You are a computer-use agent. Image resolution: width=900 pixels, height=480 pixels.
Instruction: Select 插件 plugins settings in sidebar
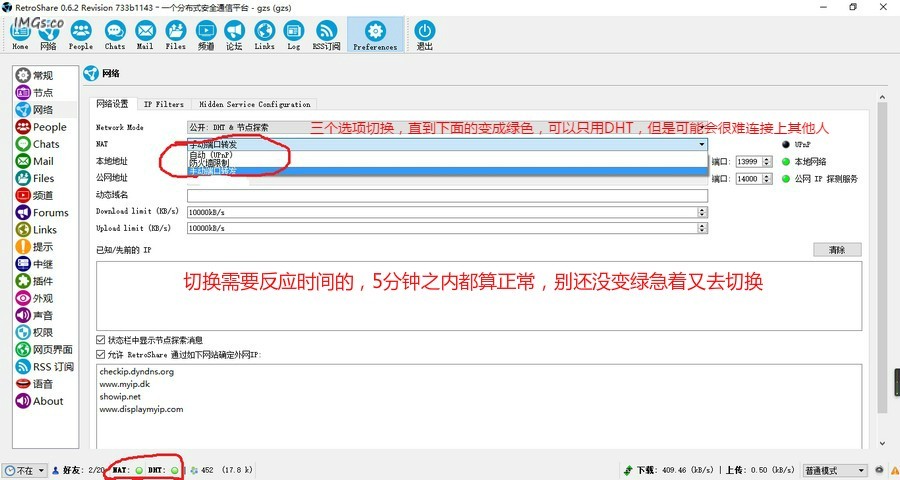coord(34,281)
